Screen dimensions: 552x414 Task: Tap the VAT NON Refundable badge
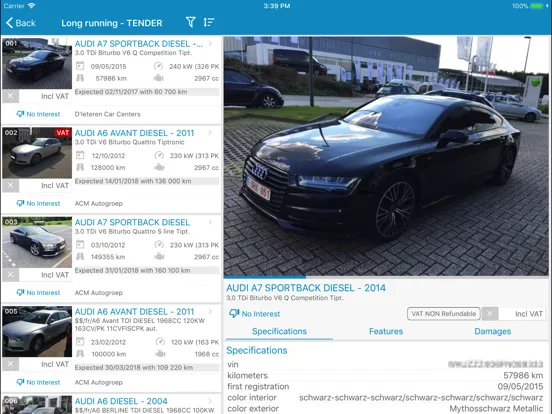[x=444, y=314]
